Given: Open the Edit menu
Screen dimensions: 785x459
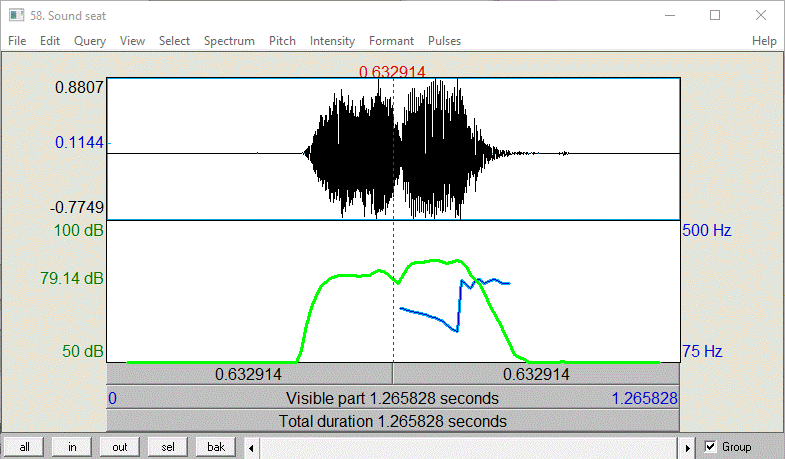Looking at the screenshot, I should coord(50,41).
